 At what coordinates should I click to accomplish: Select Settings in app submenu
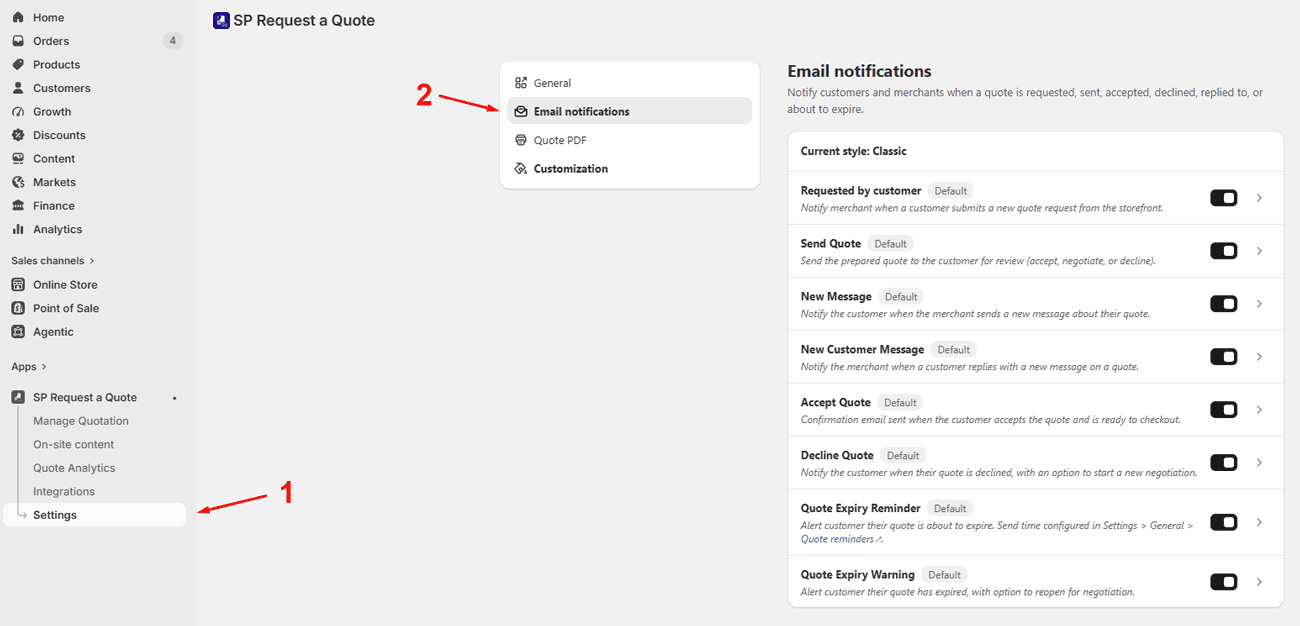point(95,515)
